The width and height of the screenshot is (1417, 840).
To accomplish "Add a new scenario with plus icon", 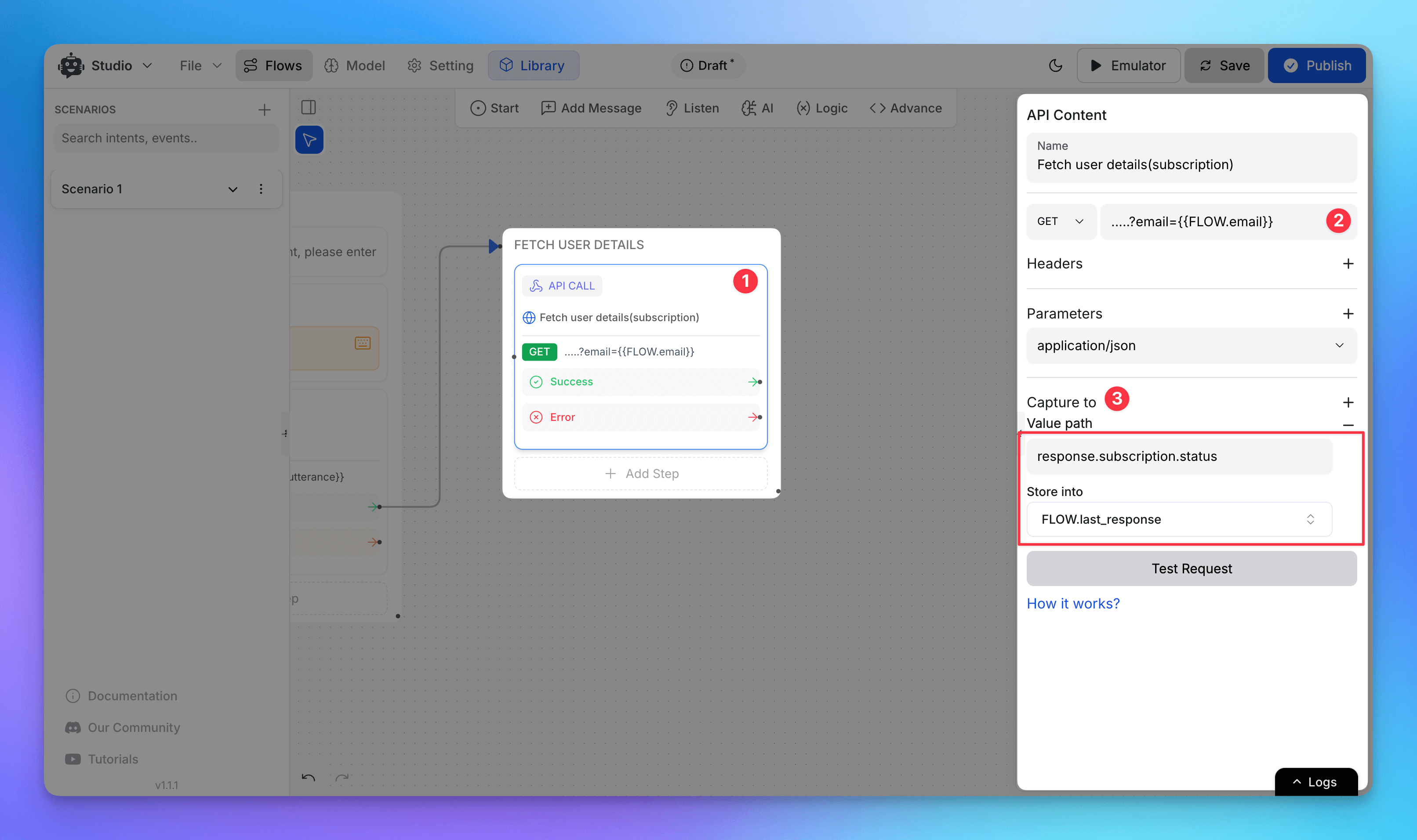I will point(265,110).
